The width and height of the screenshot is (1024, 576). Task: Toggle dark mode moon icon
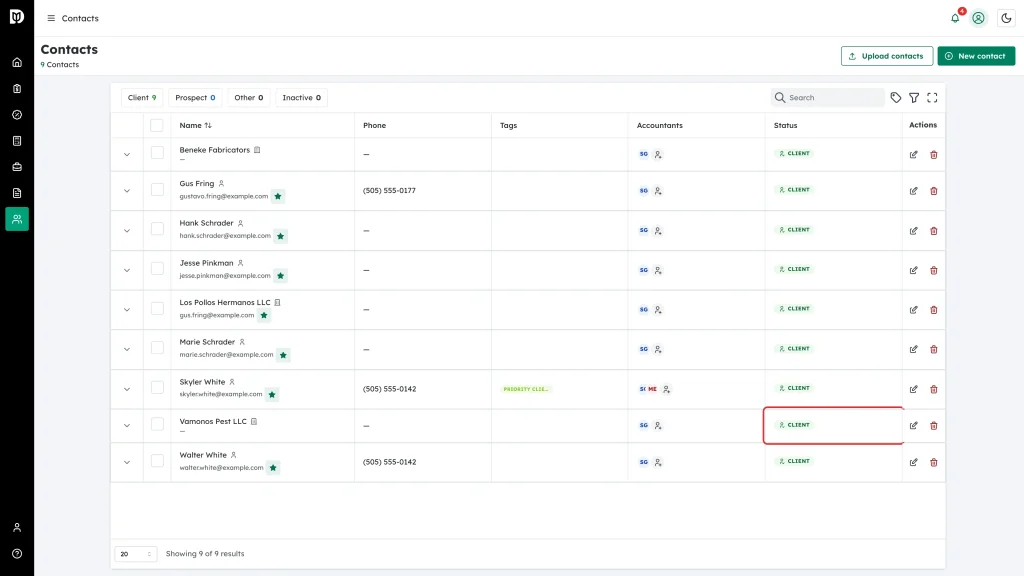[x=1006, y=18]
